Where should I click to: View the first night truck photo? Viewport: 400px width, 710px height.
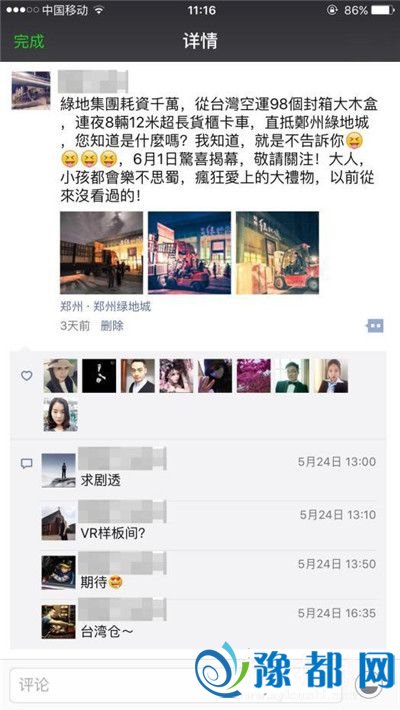(101, 253)
